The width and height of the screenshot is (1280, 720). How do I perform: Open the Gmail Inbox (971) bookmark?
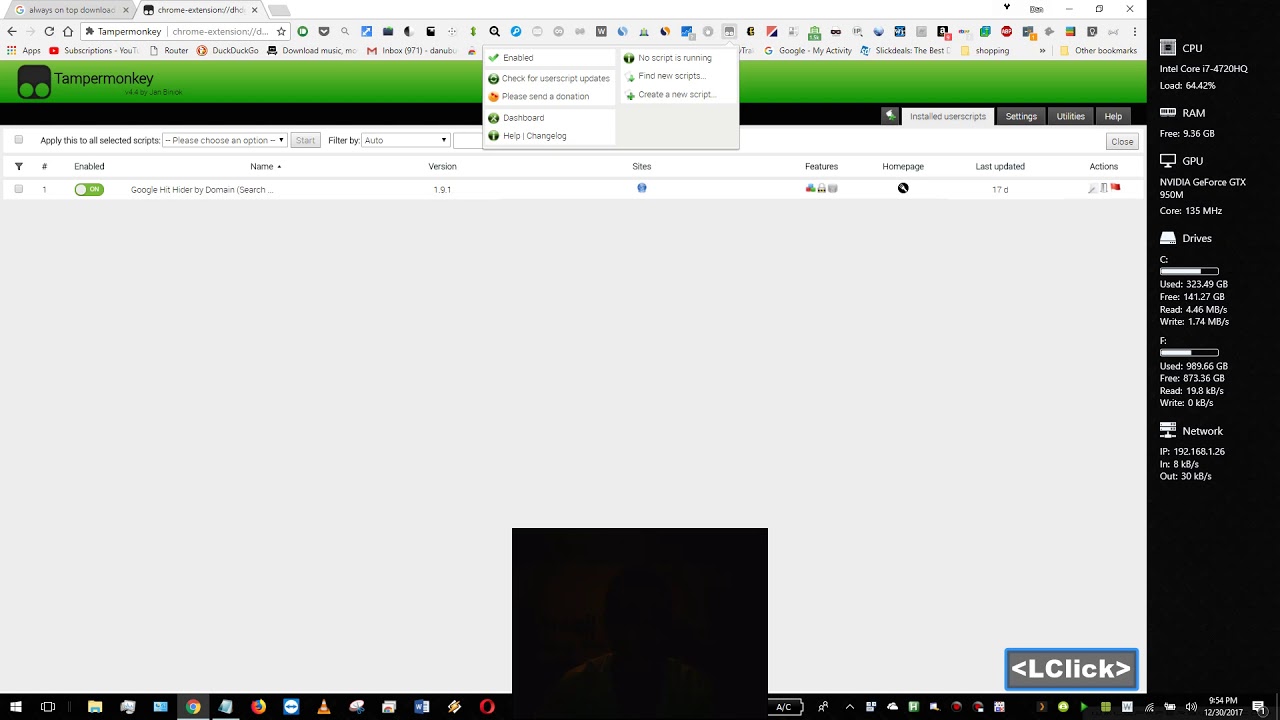[x=412, y=51]
